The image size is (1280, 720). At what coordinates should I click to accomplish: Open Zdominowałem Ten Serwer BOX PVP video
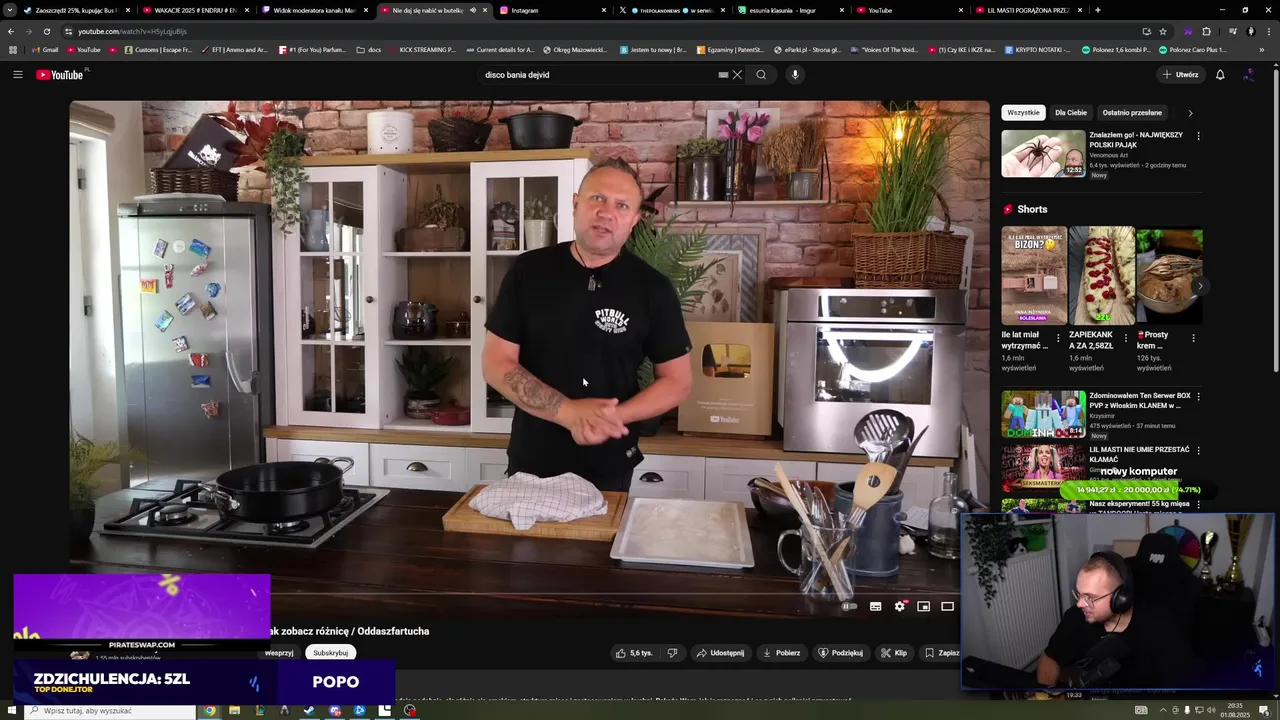tap(1043, 414)
